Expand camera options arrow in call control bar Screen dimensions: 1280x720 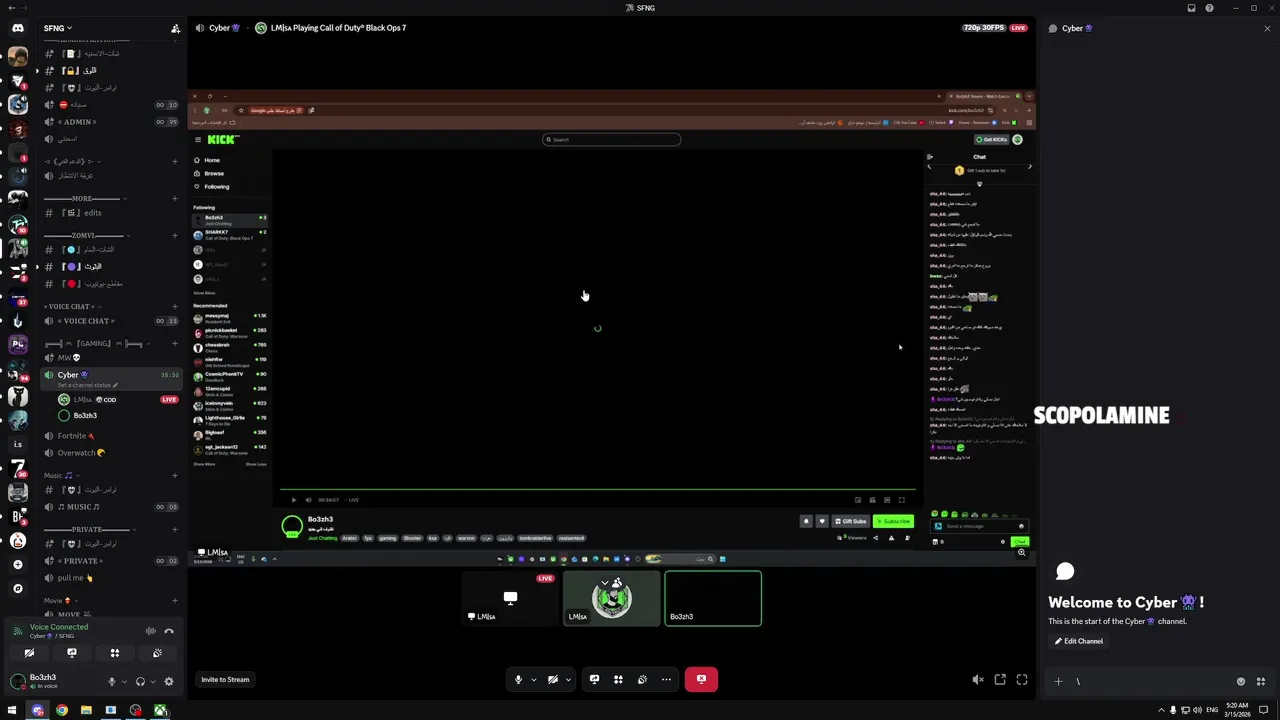click(568, 680)
